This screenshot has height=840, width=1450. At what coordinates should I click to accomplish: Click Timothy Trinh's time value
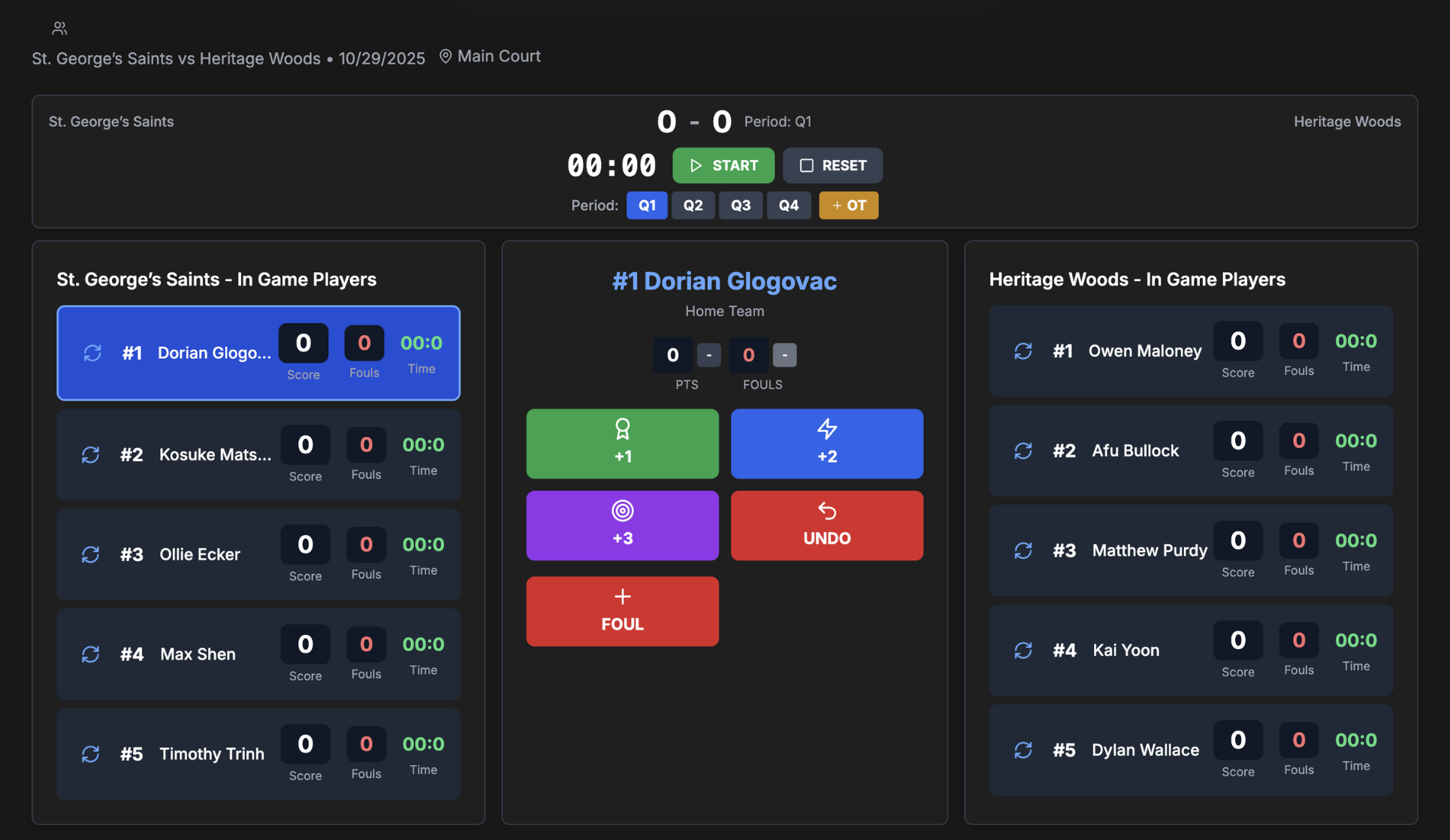click(423, 744)
